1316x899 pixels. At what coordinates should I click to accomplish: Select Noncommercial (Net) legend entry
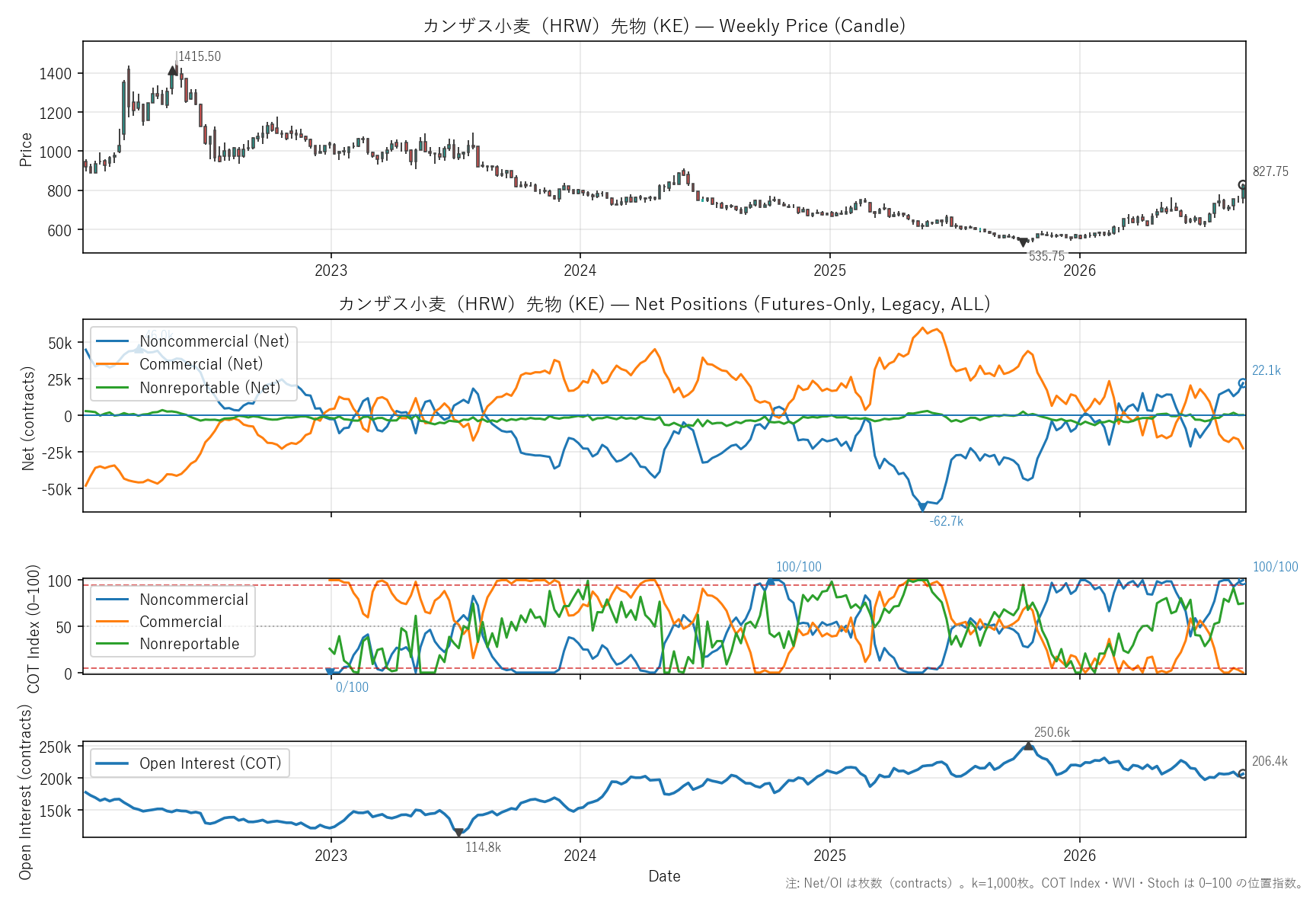[214, 341]
